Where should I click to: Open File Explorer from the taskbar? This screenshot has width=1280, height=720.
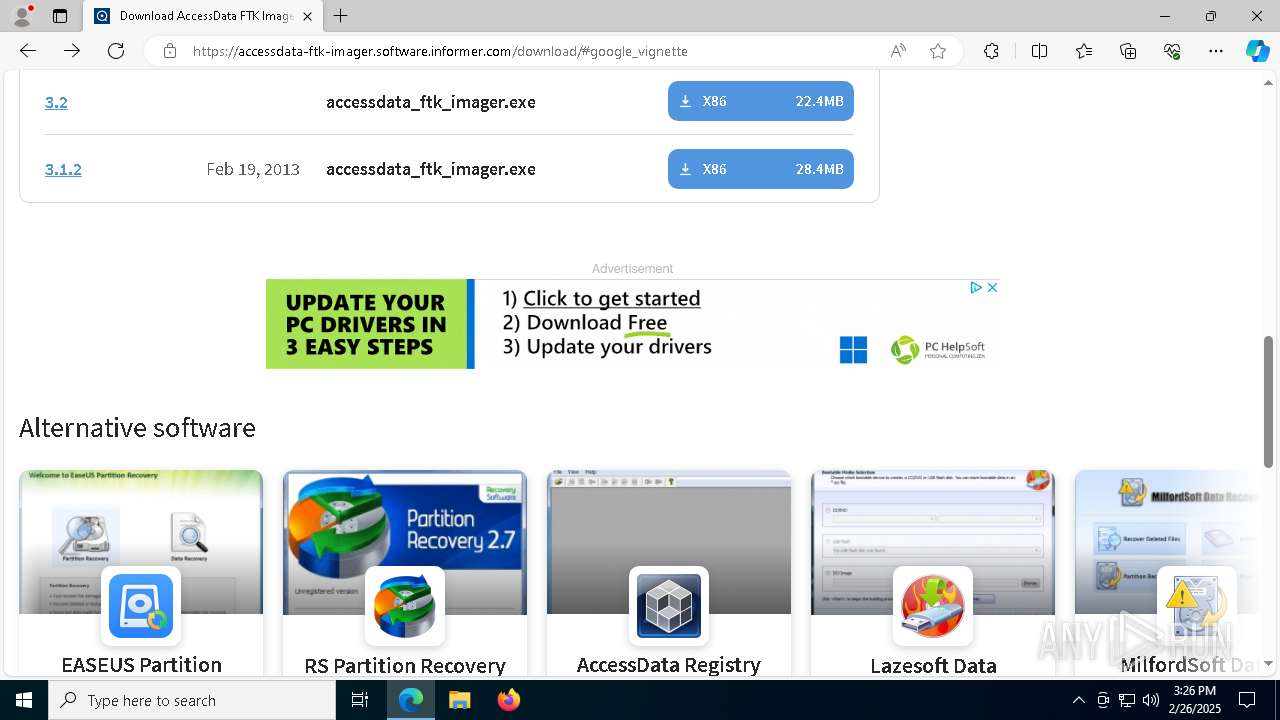(x=459, y=700)
